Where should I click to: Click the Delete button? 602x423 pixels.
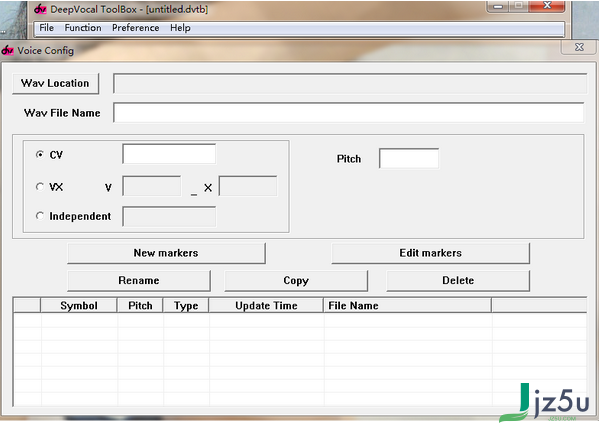pos(458,281)
